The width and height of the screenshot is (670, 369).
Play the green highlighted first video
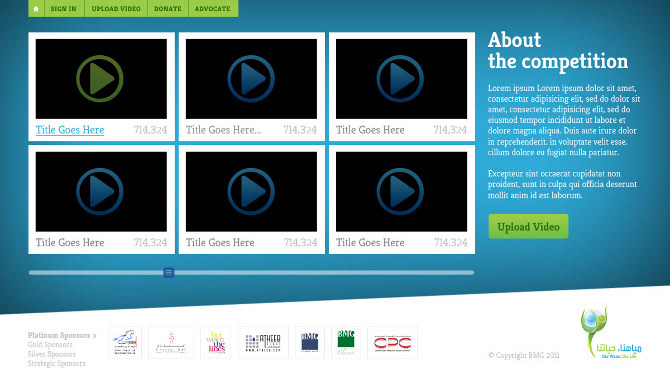(x=100, y=79)
